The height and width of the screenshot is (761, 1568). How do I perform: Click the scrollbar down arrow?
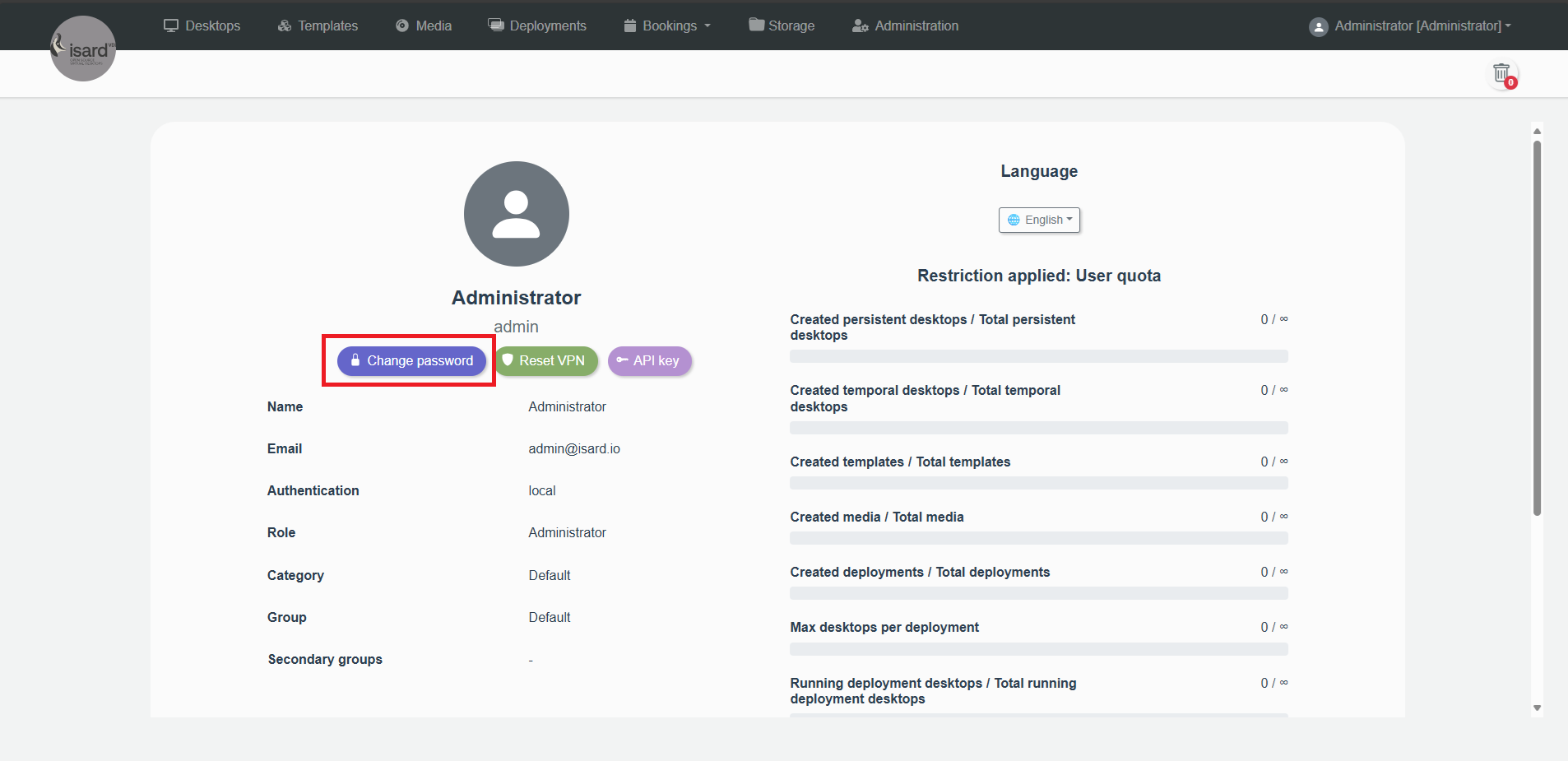click(1537, 708)
